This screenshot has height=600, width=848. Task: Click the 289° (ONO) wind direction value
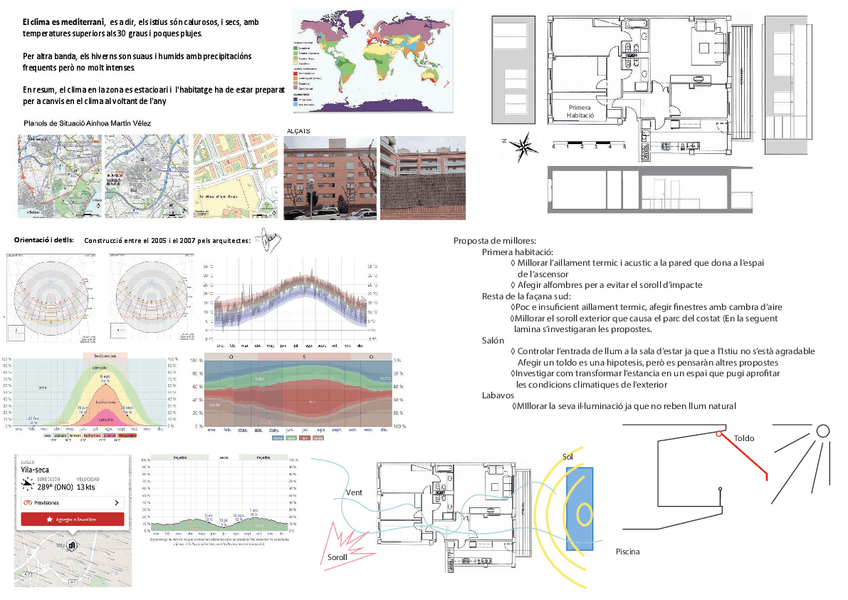point(55,487)
